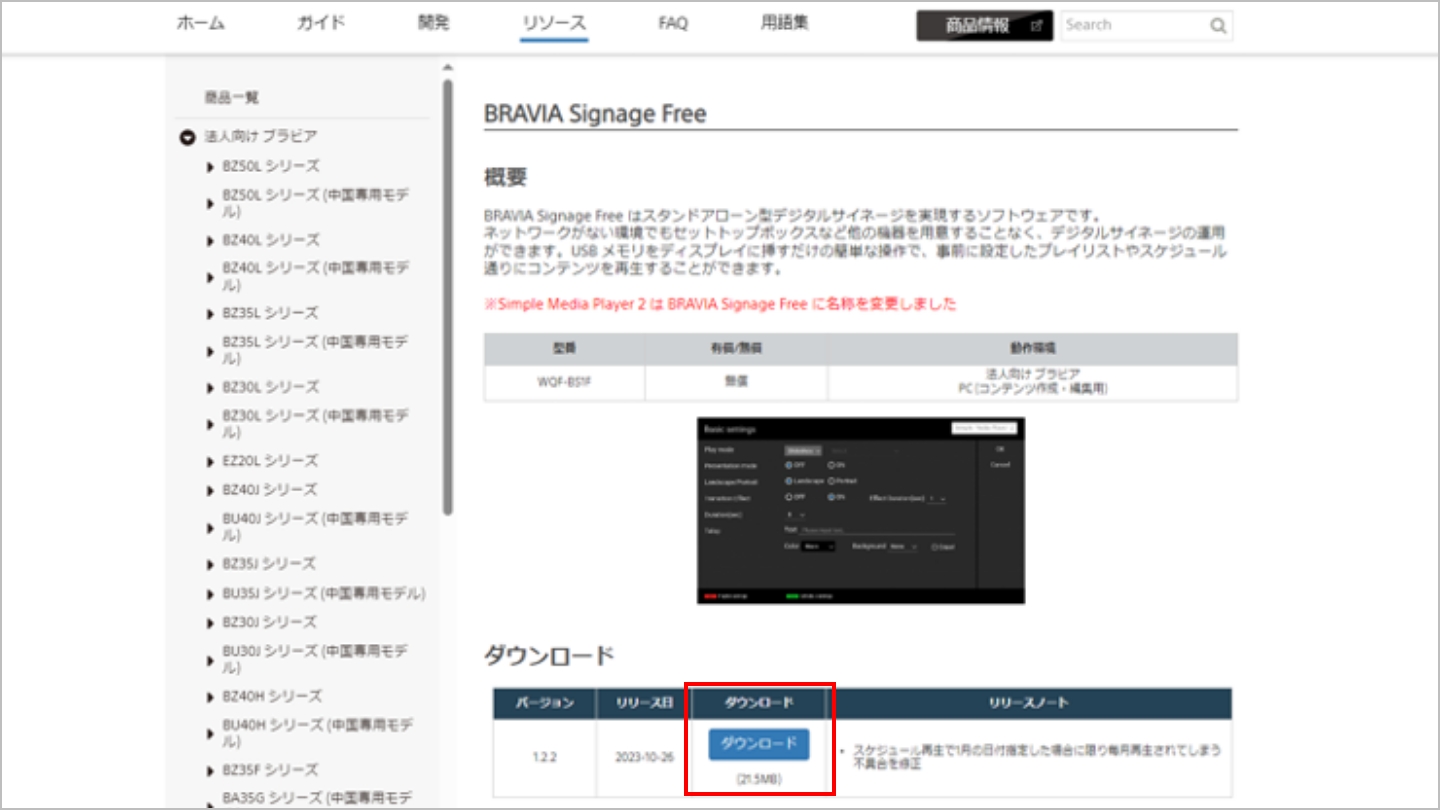Viewport: 1440px width, 810px height.
Task: Click the sidebar scroll-up arrow icon
Action: [447, 68]
